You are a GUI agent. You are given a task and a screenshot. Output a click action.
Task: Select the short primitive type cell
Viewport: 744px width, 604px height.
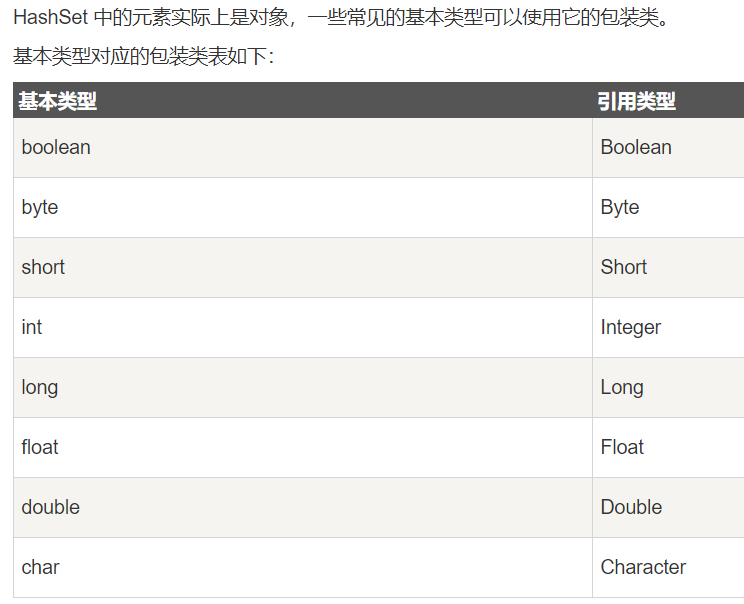[303, 268]
